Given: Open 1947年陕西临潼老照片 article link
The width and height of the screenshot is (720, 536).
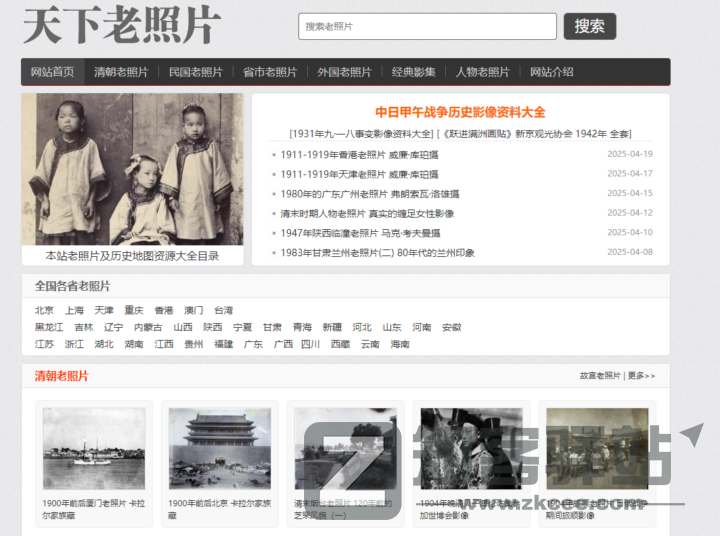Looking at the screenshot, I should (366, 233).
